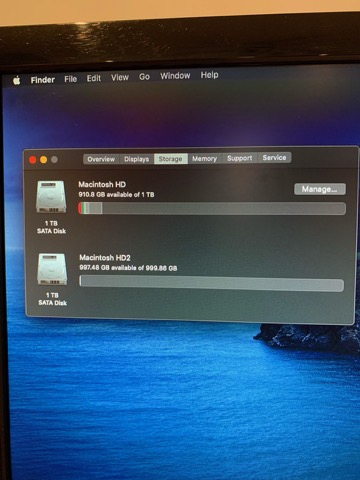
Task: Minimize window with the yellow button
Action: (x=43, y=160)
